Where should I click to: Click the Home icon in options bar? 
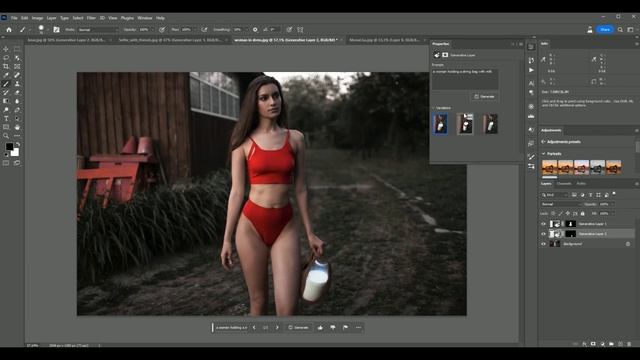coord(9,29)
